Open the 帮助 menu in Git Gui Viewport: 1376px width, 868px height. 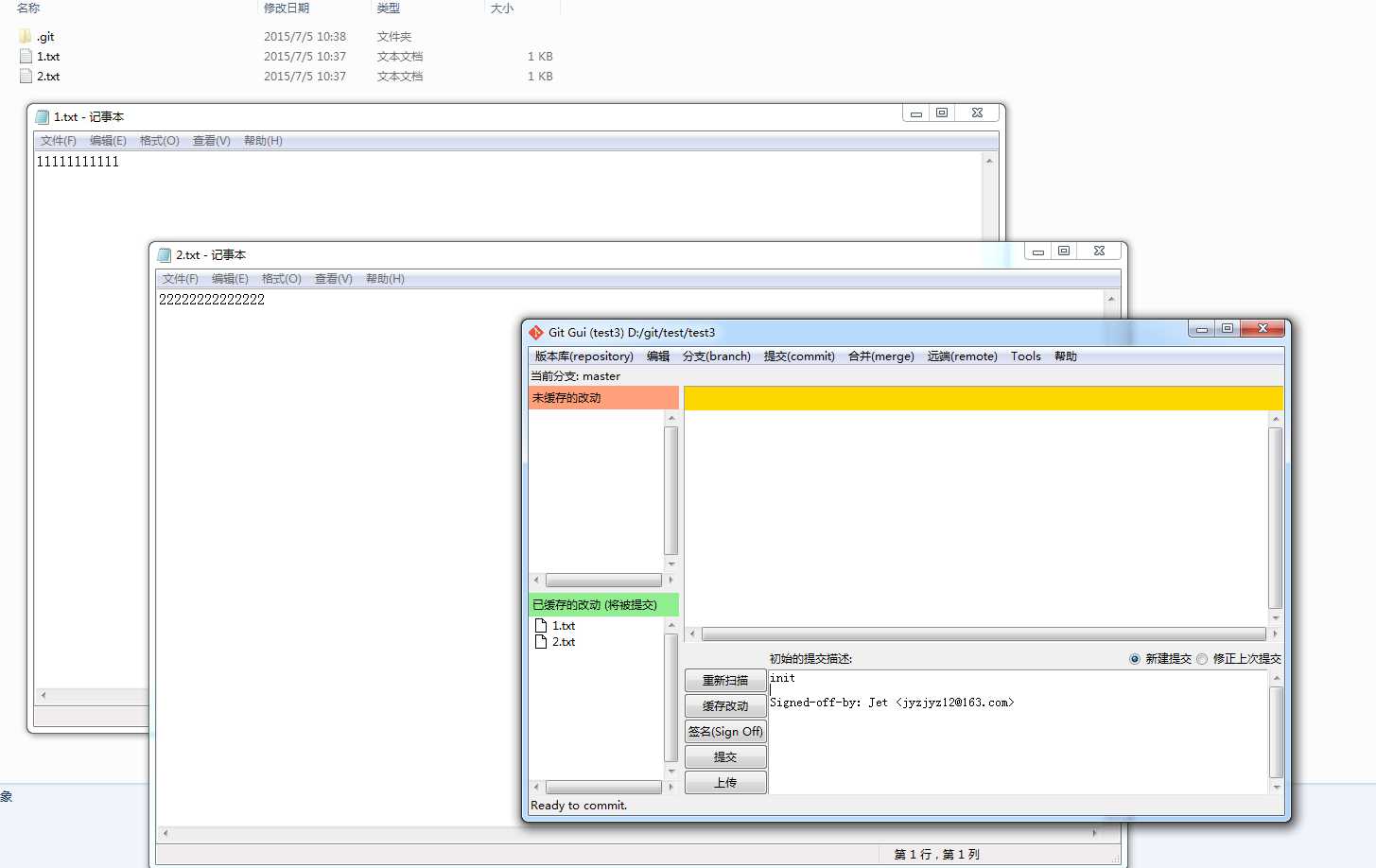pyautogui.click(x=1066, y=356)
